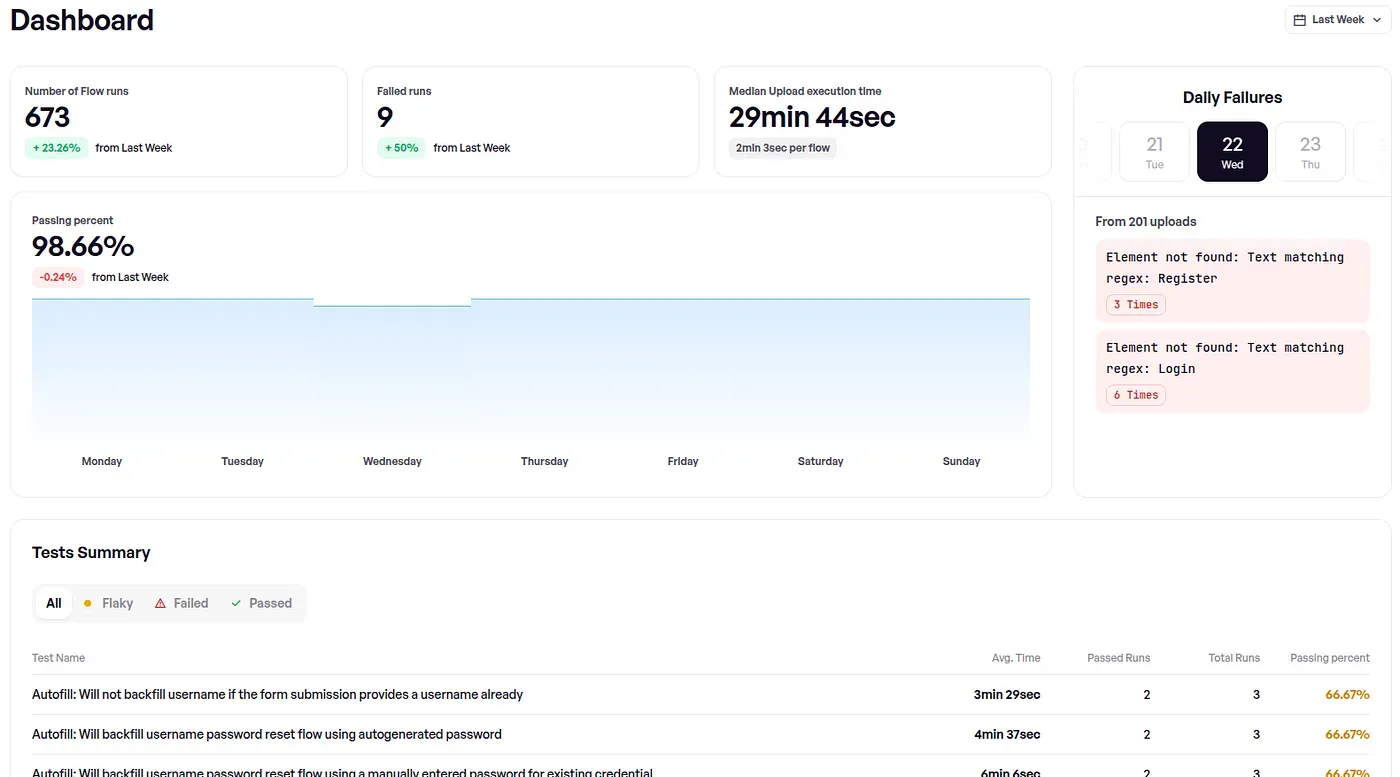Click the '3 Times' failure count badge
The image size is (1400, 777).
1135,305
